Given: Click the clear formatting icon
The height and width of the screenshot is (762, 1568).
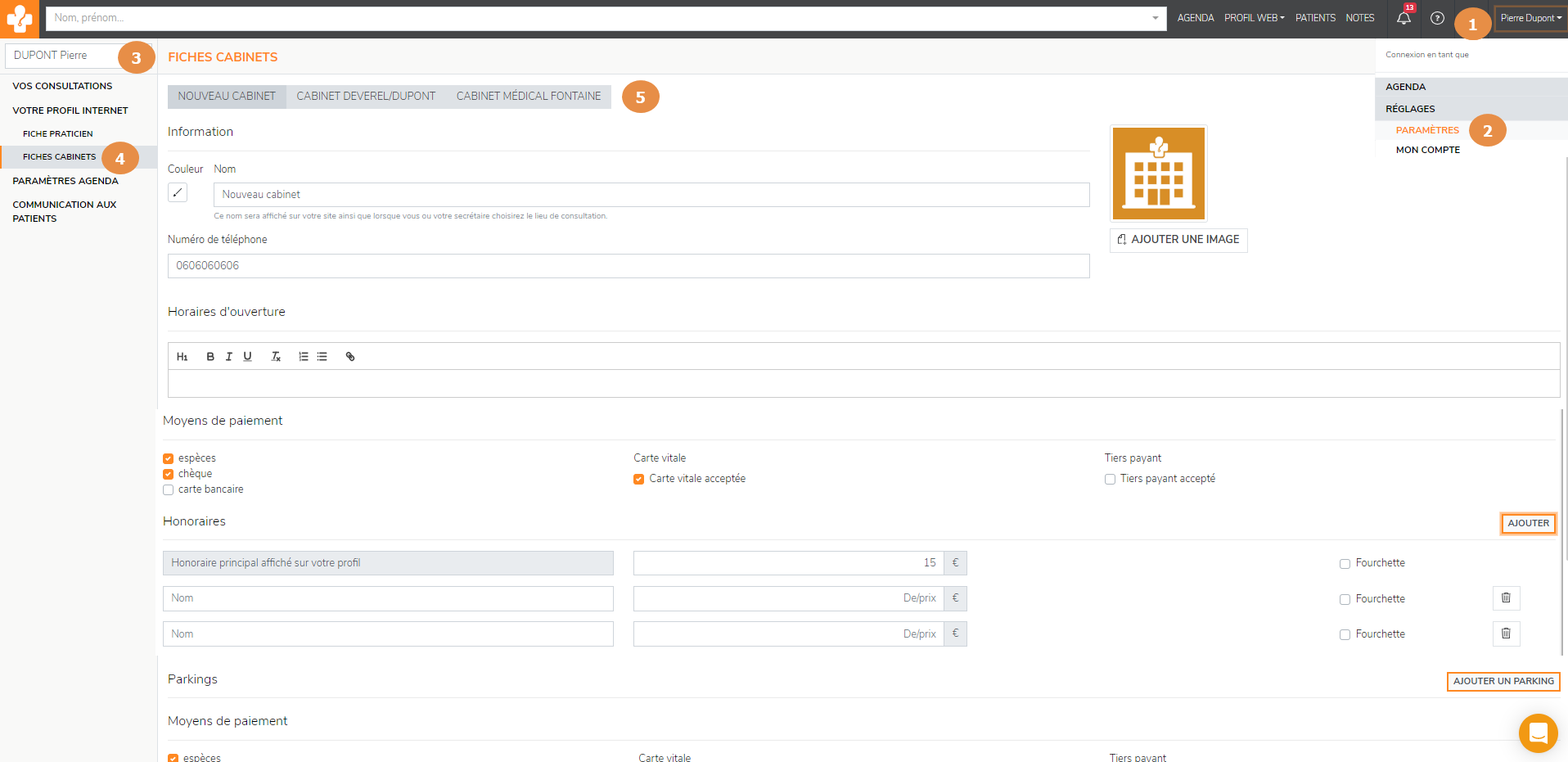Looking at the screenshot, I should click(276, 357).
